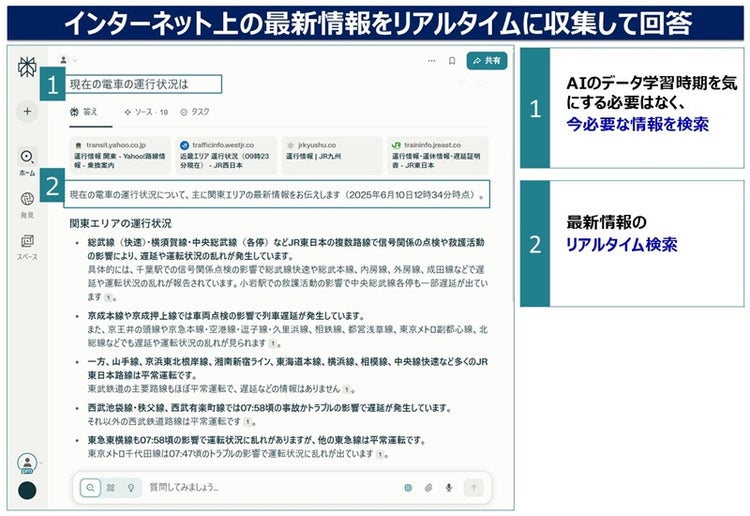
Task: Open the traininfo.jreast.co source card
Action: 439,155
